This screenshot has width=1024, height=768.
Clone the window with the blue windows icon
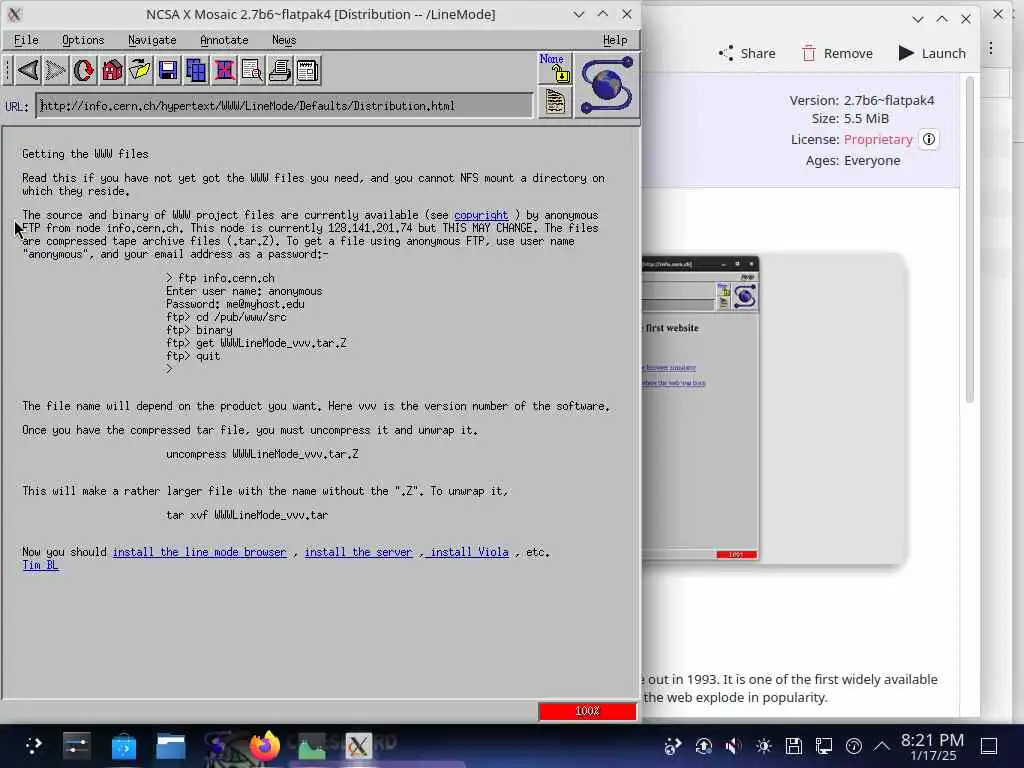(196, 71)
